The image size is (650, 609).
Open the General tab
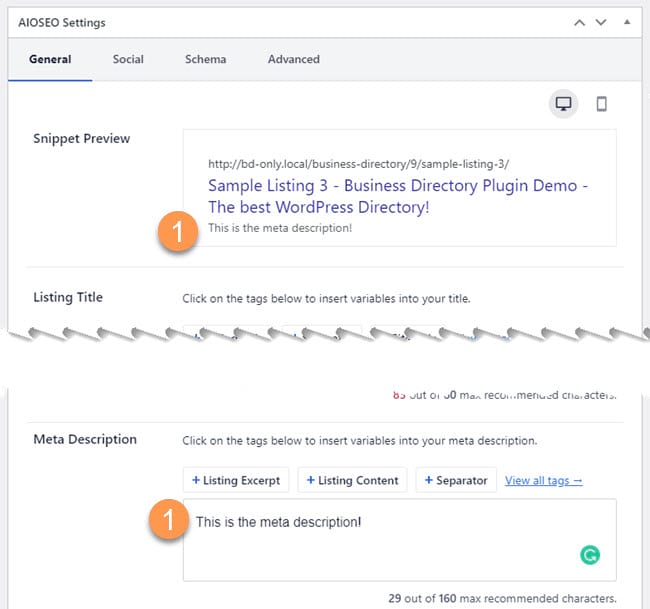click(x=50, y=59)
